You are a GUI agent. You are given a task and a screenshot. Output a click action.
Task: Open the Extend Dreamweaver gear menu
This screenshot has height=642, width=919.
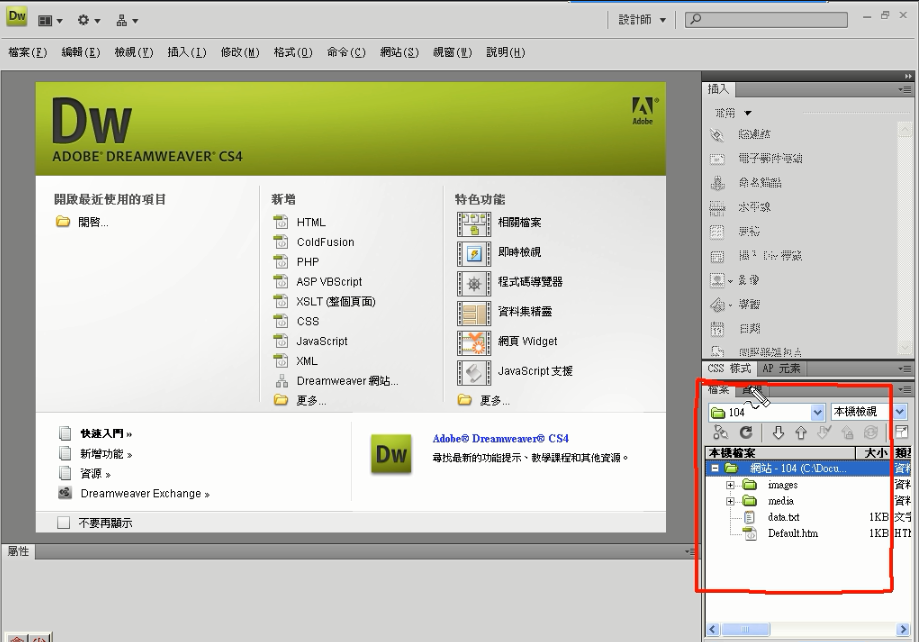pos(89,21)
